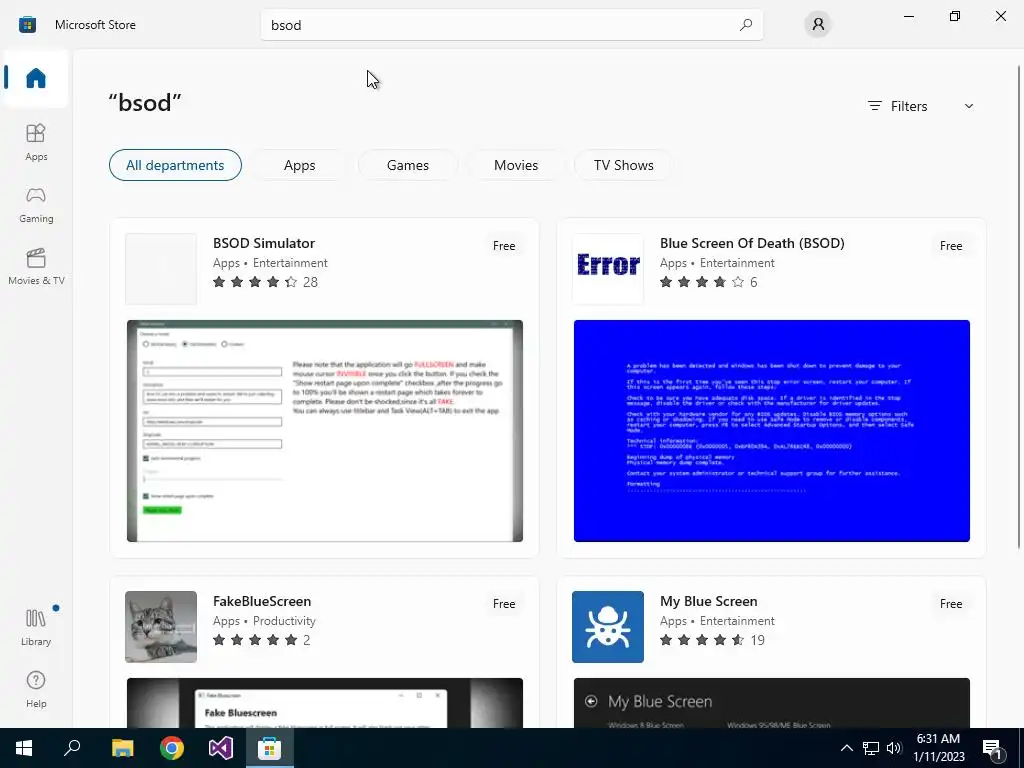1024x768 pixels.
Task: Open volume control tray icon
Action: [x=894, y=748]
